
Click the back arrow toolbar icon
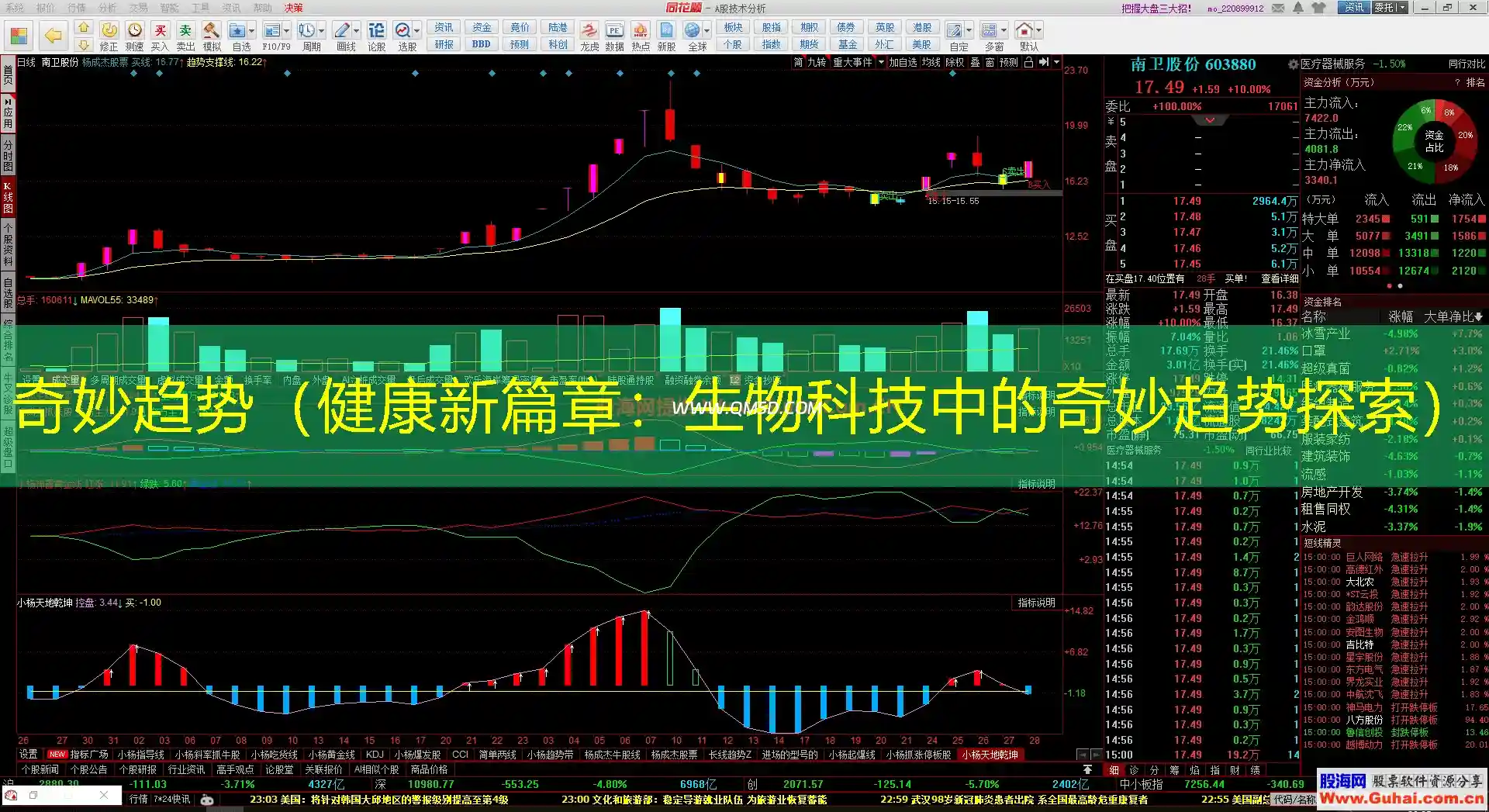(53, 36)
